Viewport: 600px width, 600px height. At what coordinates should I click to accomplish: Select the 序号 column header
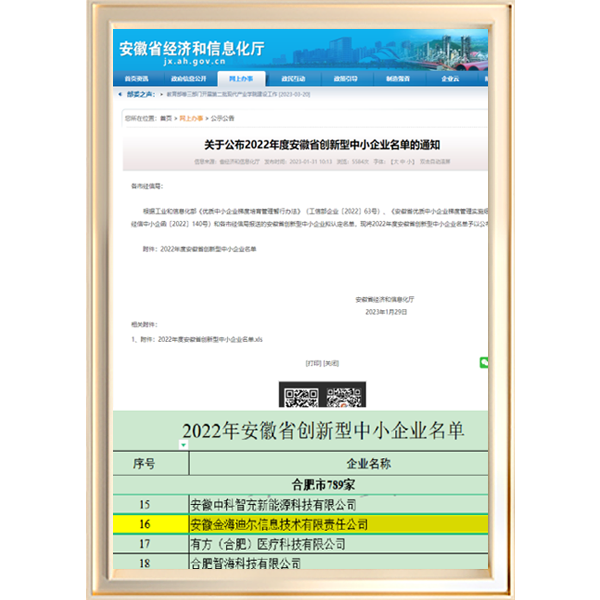click(x=151, y=464)
